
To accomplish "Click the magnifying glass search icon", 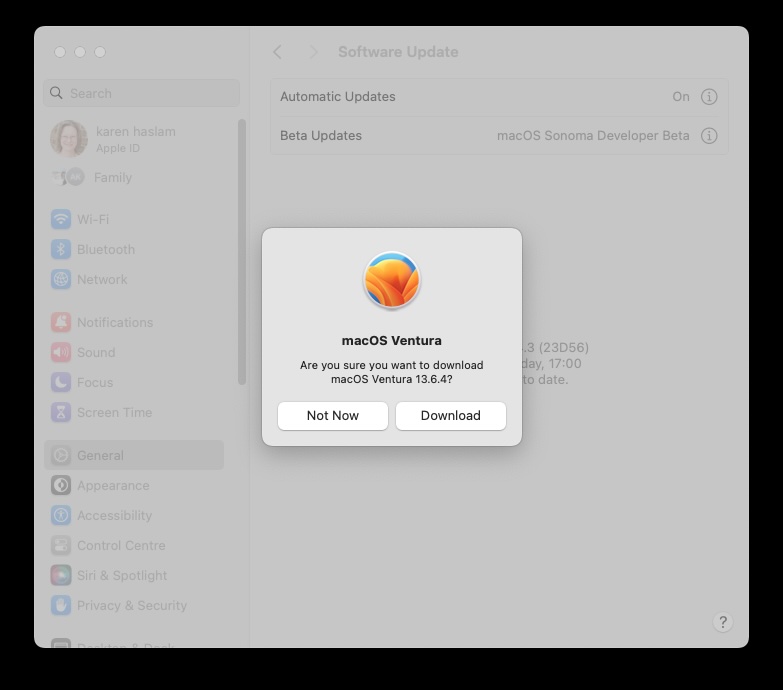I will pyautogui.click(x=56, y=93).
